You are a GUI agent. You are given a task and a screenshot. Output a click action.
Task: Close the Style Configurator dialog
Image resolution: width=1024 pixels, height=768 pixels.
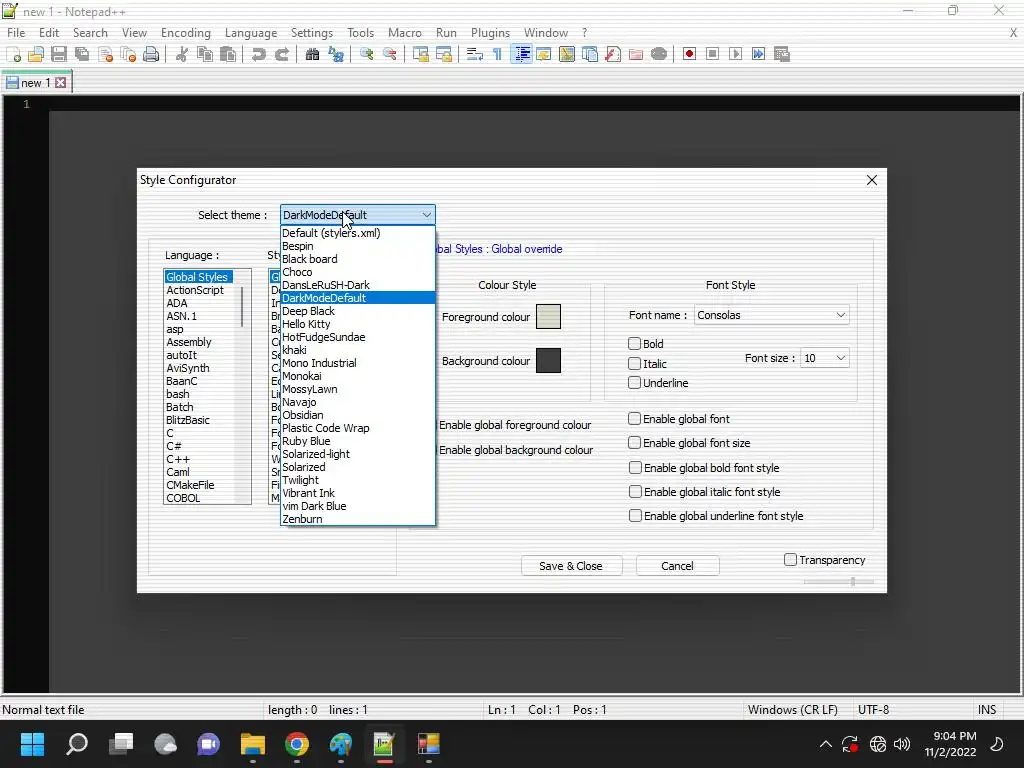(x=871, y=180)
